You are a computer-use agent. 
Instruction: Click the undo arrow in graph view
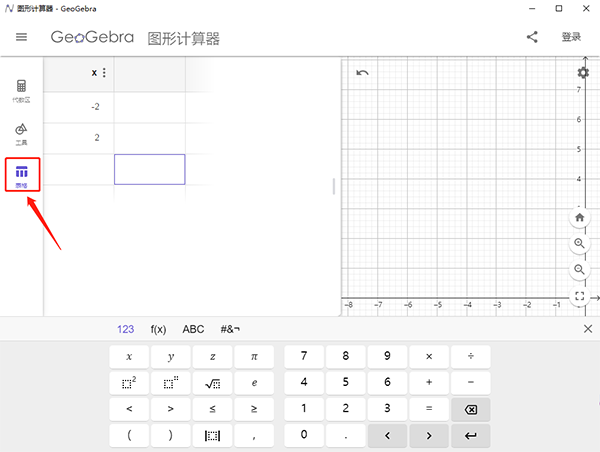pos(362,73)
